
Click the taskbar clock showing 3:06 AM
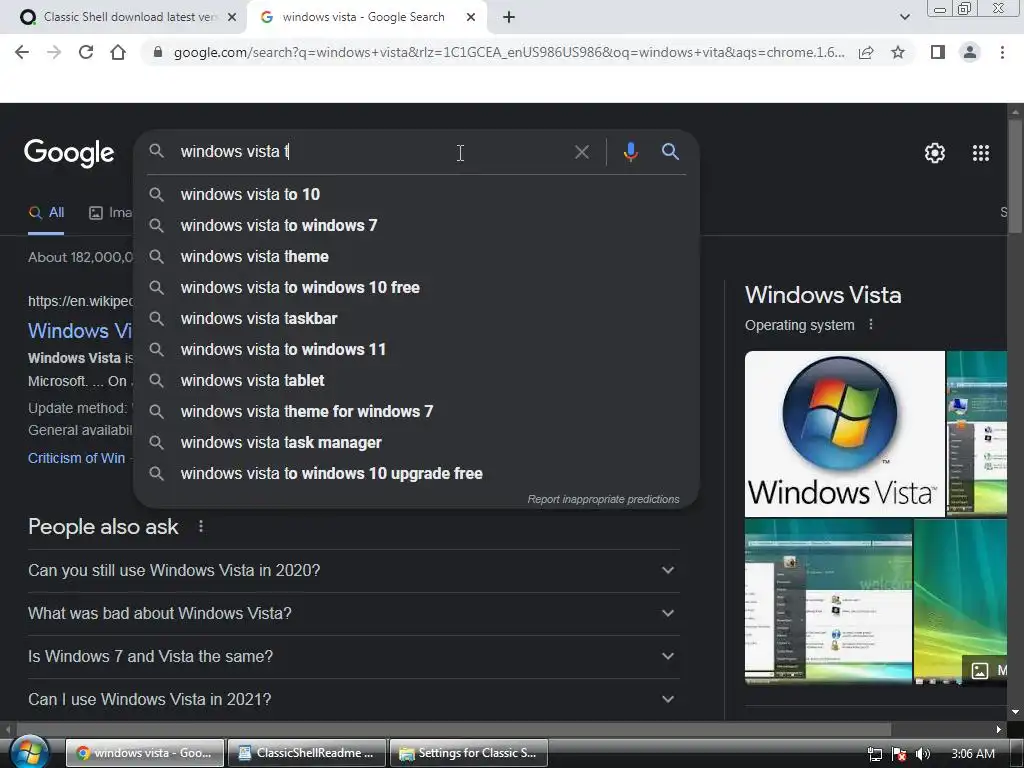[x=973, y=754]
